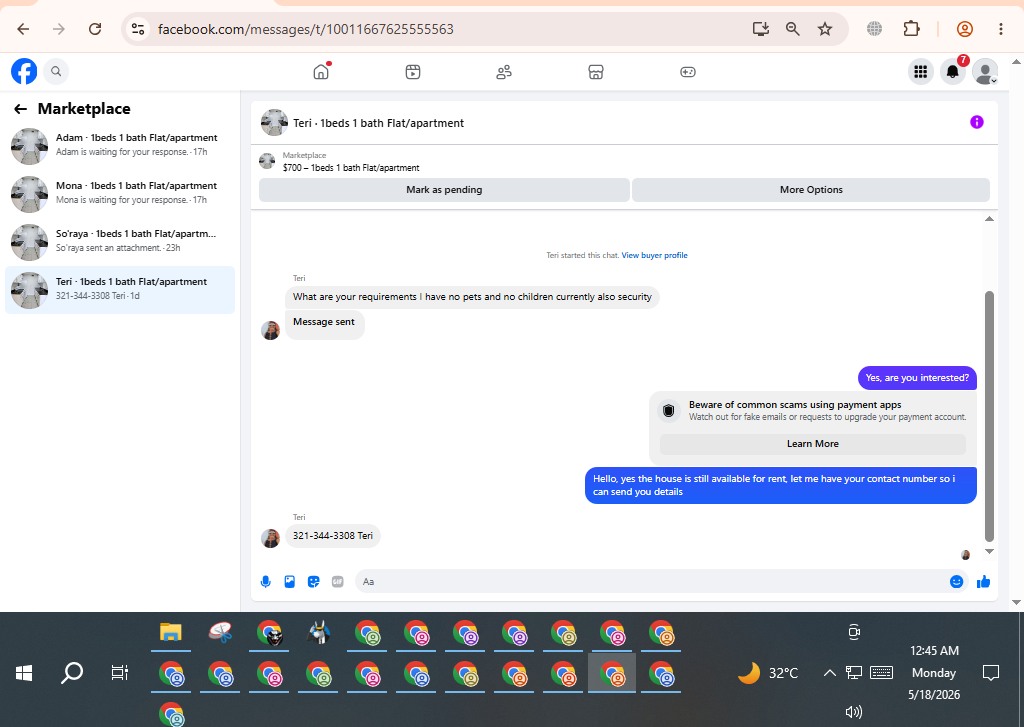Click the Facebook logo icon
Image resolution: width=1024 pixels, height=727 pixels.
[x=24, y=71]
